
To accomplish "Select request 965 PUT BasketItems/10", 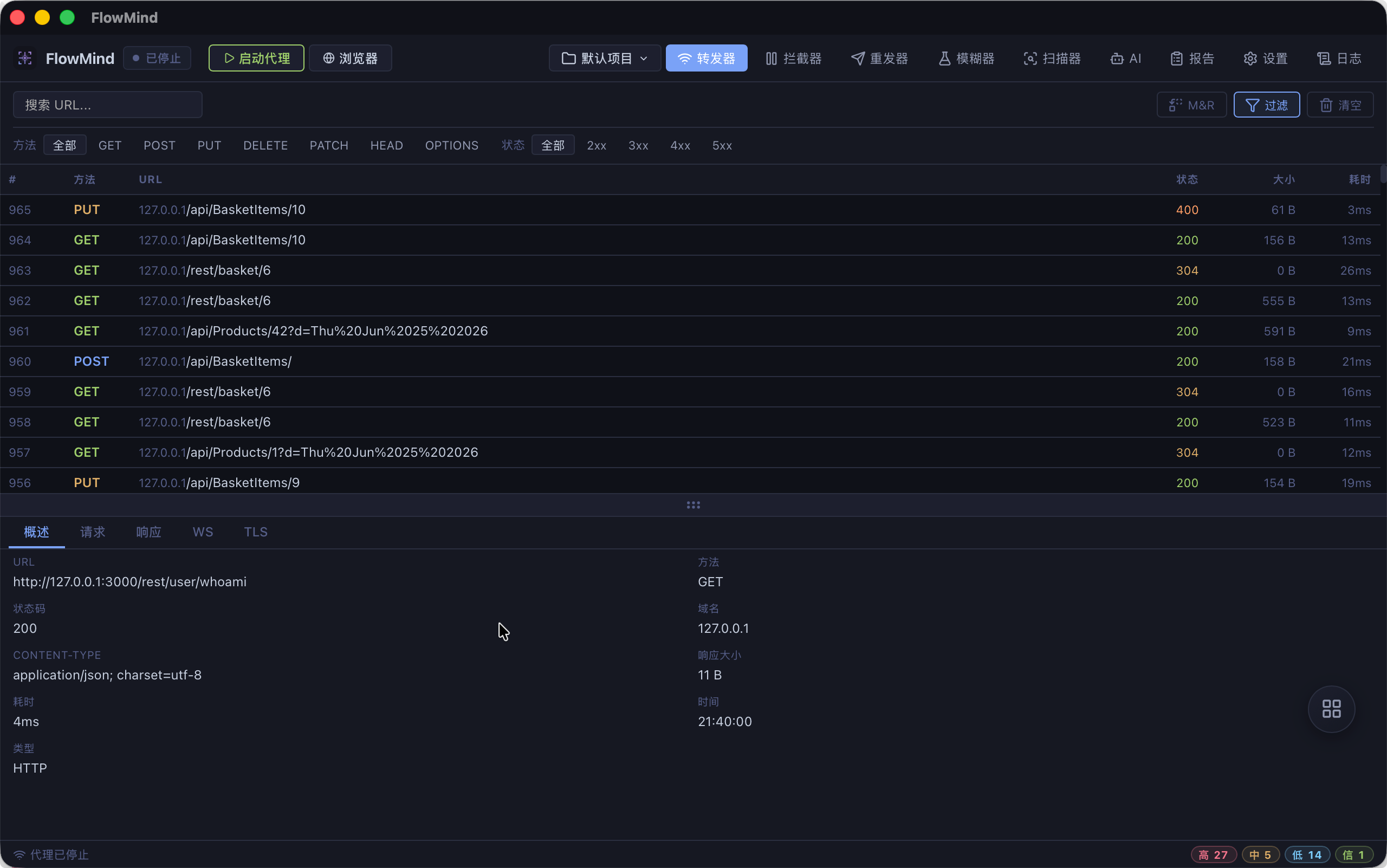I will pos(690,210).
